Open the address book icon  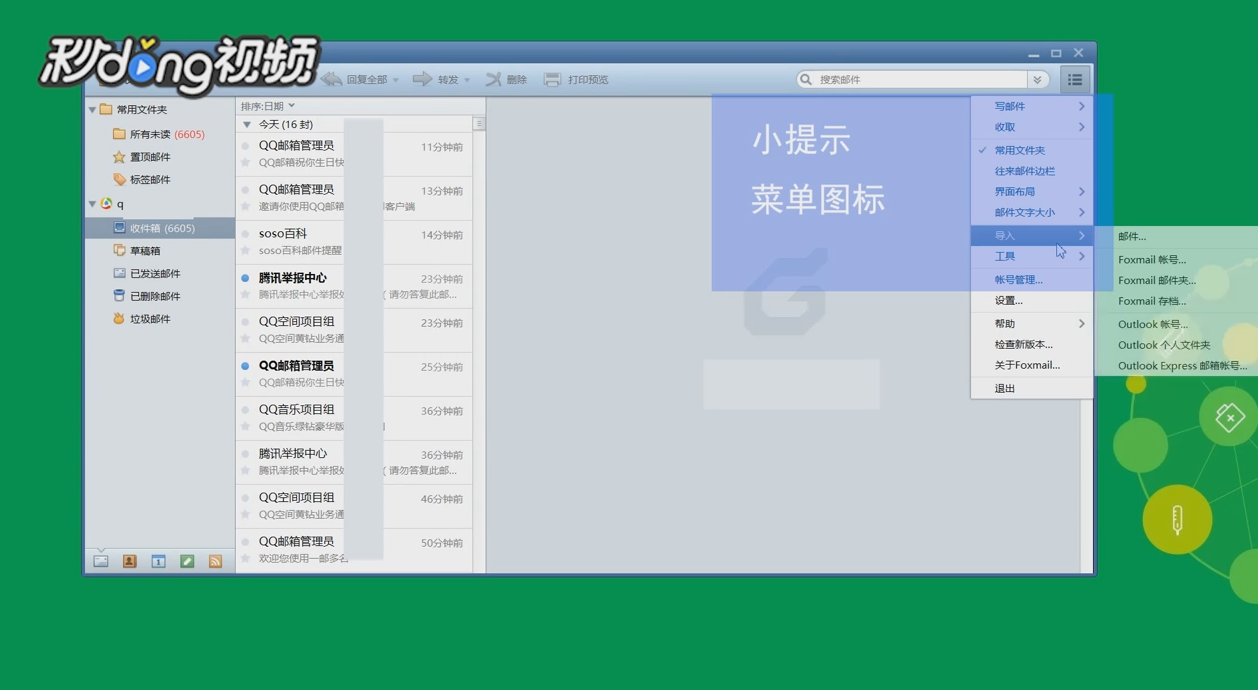point(129,561)
